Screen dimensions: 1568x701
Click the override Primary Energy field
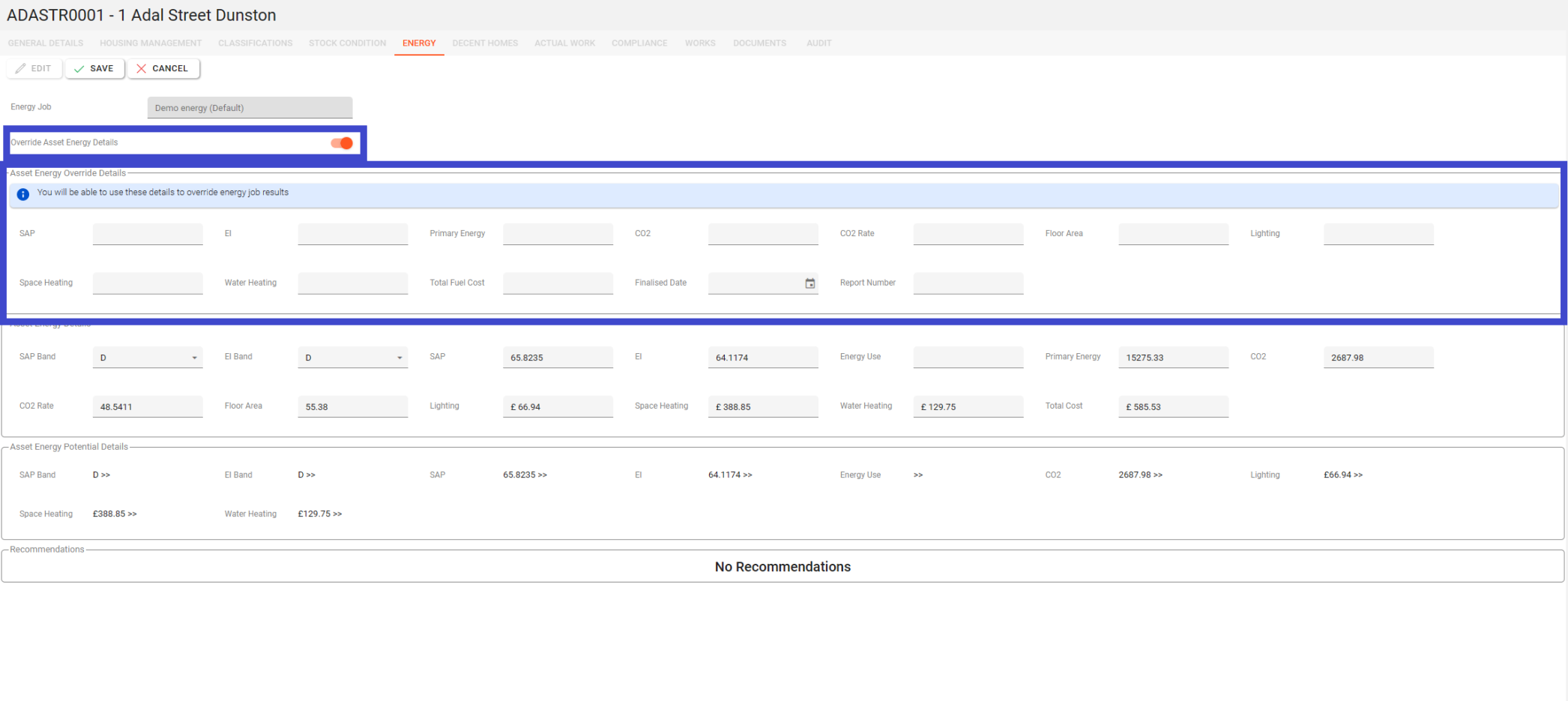click(x=558, y=234)
